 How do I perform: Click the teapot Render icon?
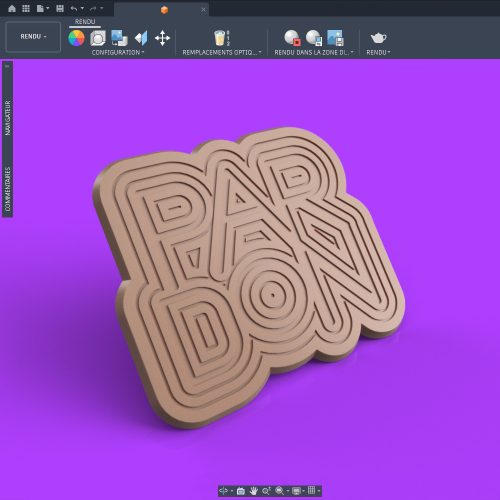click(x=378, y=38)
